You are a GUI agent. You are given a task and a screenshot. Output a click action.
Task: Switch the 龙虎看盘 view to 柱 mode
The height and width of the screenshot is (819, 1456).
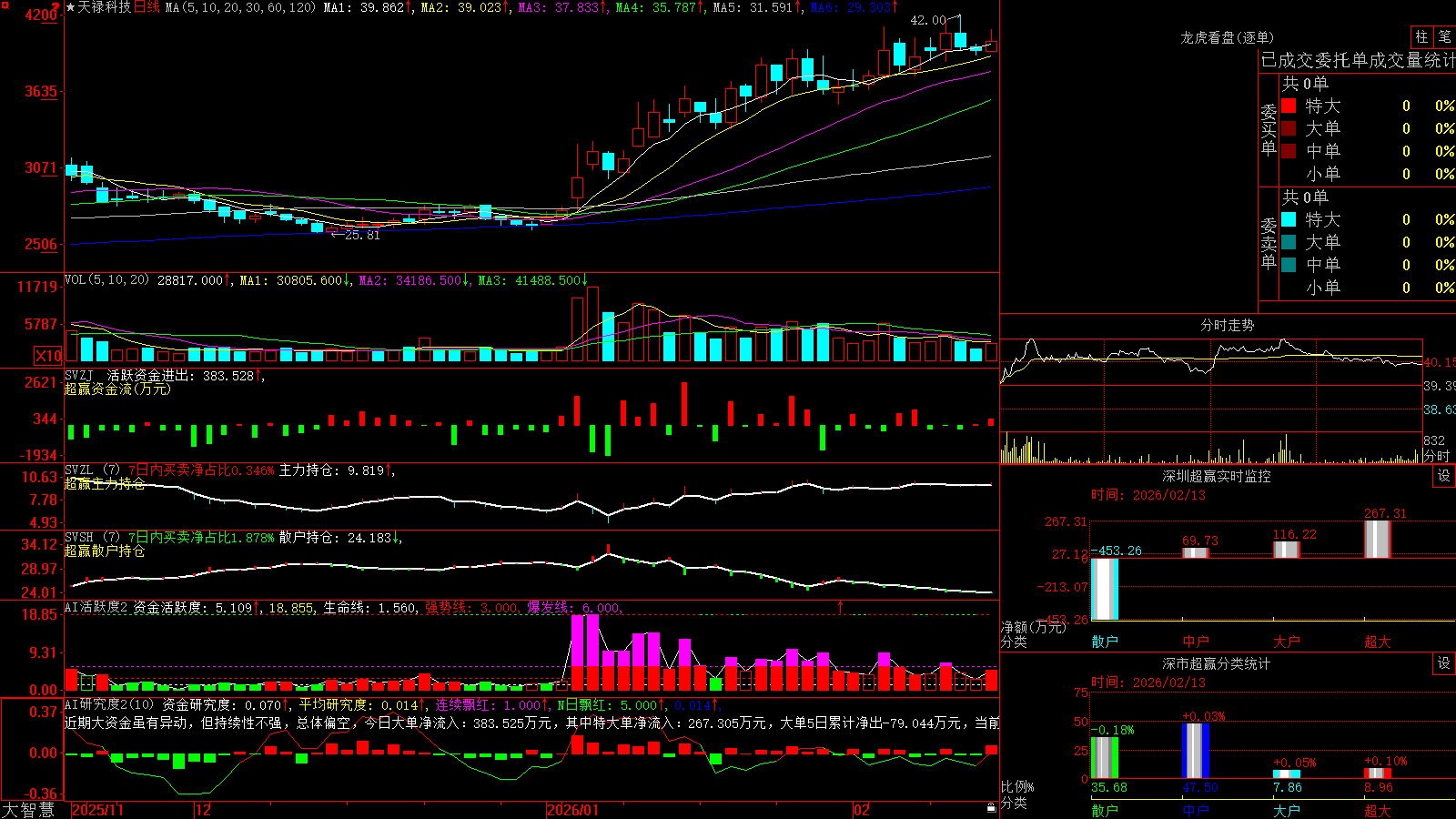pyautogui.click(x=1421, y=37)
